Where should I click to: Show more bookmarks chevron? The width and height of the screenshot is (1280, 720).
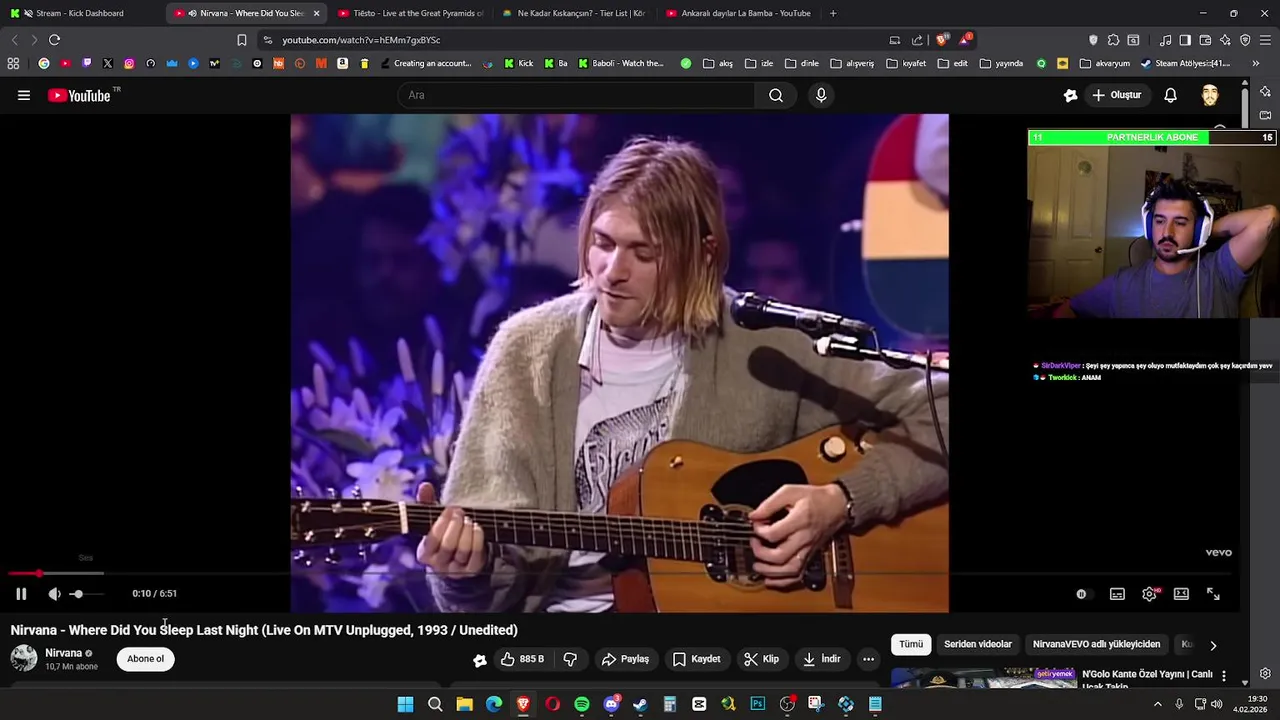pyautogui.click(x=1256, y=63)
